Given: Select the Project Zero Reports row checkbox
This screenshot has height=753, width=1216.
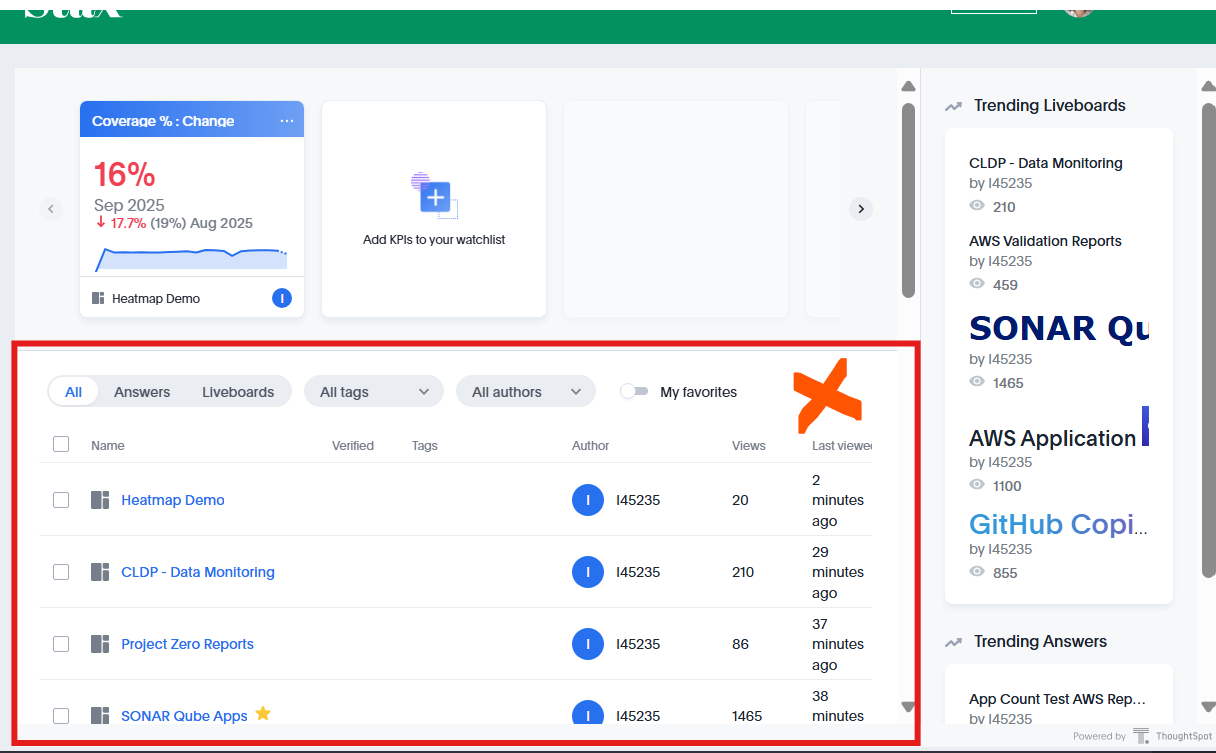Looking at the screenshot, I should [x=61, y=644].
